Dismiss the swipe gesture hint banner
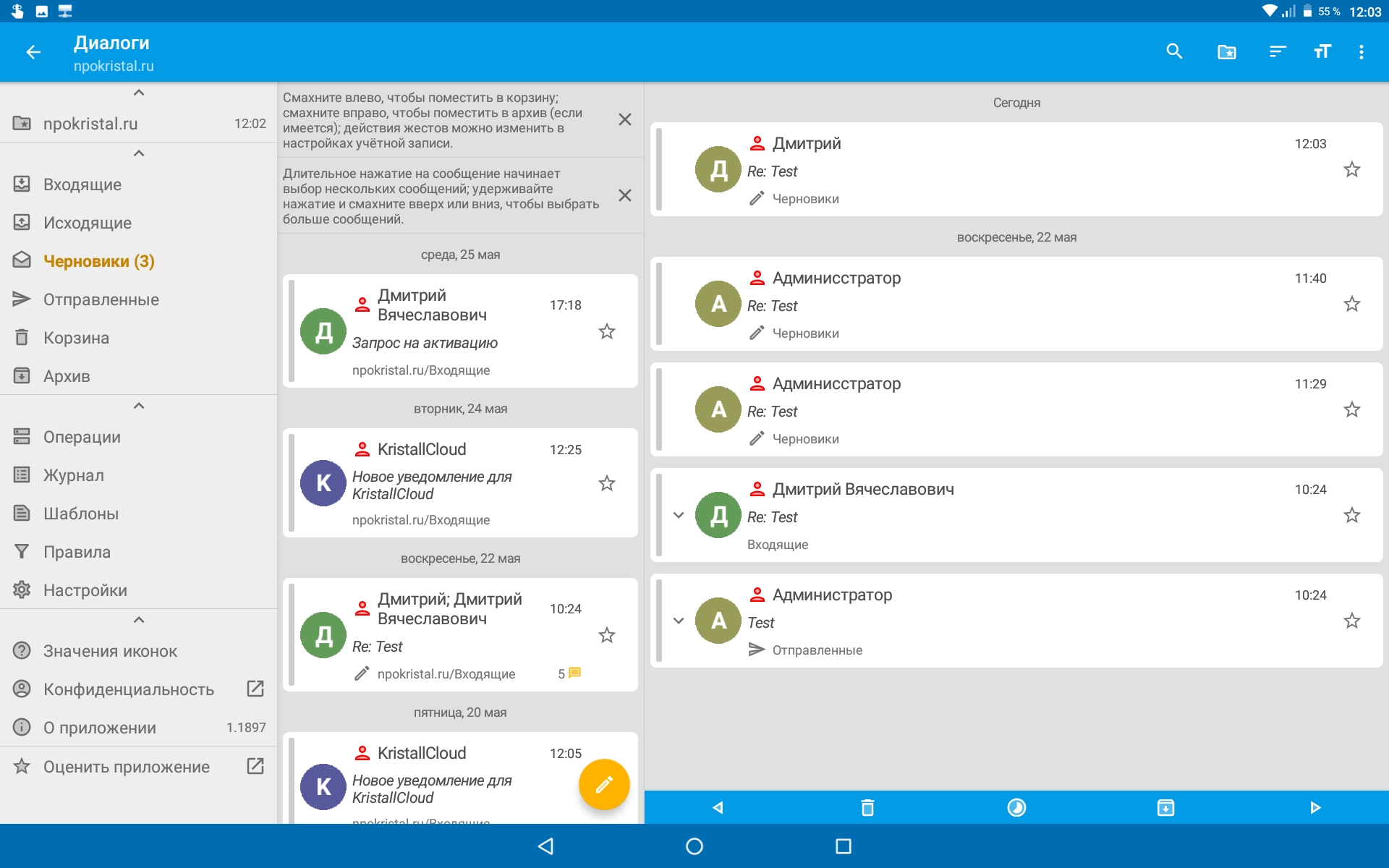The image size is (1389, 868). coord(625,119)
